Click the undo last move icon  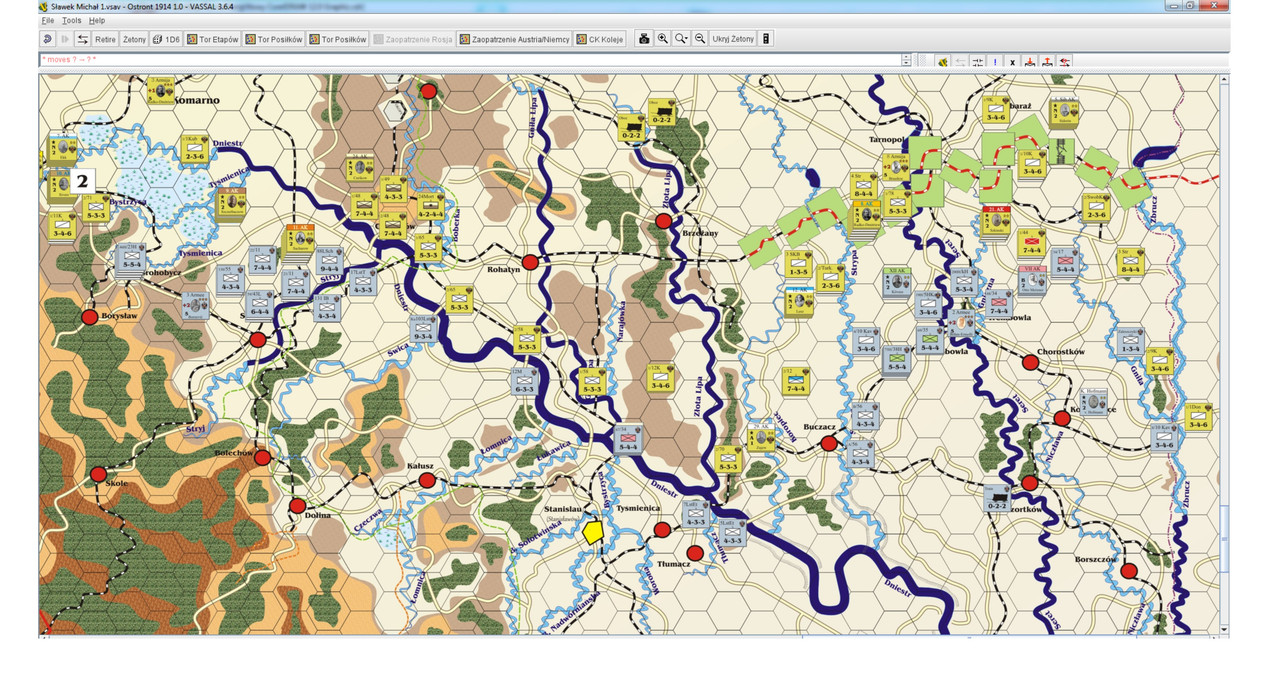click(x=48, y=39)
